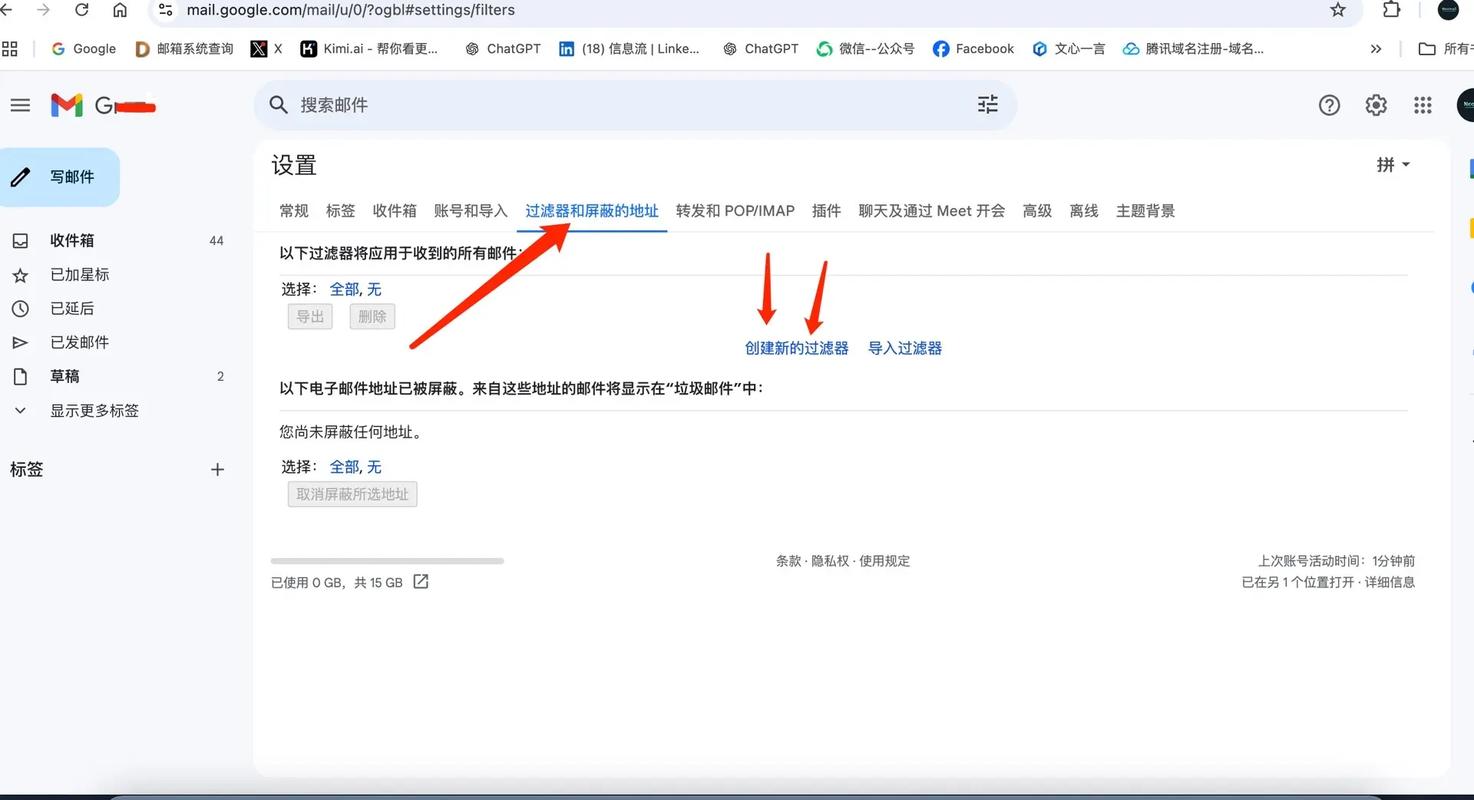The image size is (1474, 800).
Task: Click the 写邮件 compose pencil button
Action: pyautogui.click(x=60, y=176)
